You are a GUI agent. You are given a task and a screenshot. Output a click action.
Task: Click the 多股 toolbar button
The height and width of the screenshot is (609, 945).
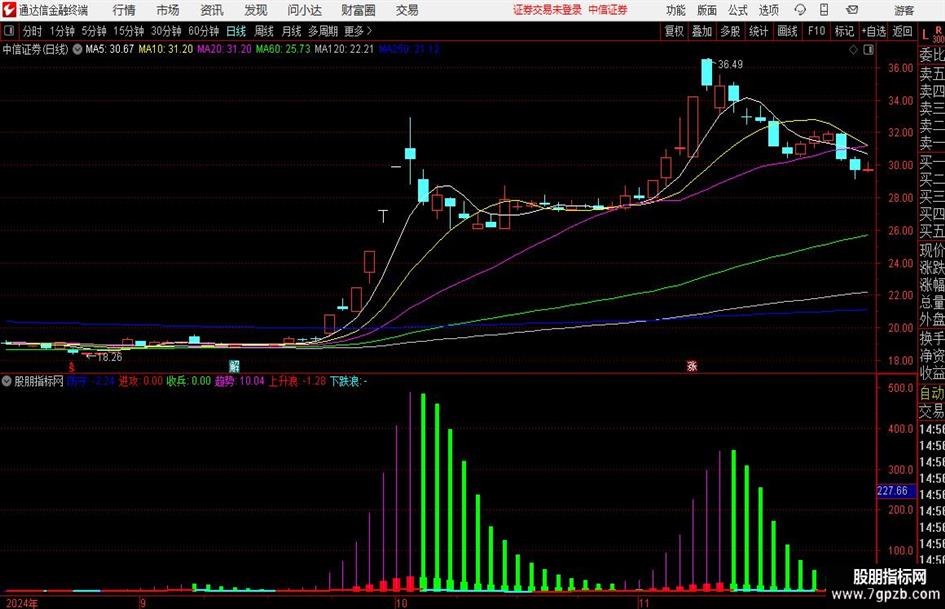point(730,31)
